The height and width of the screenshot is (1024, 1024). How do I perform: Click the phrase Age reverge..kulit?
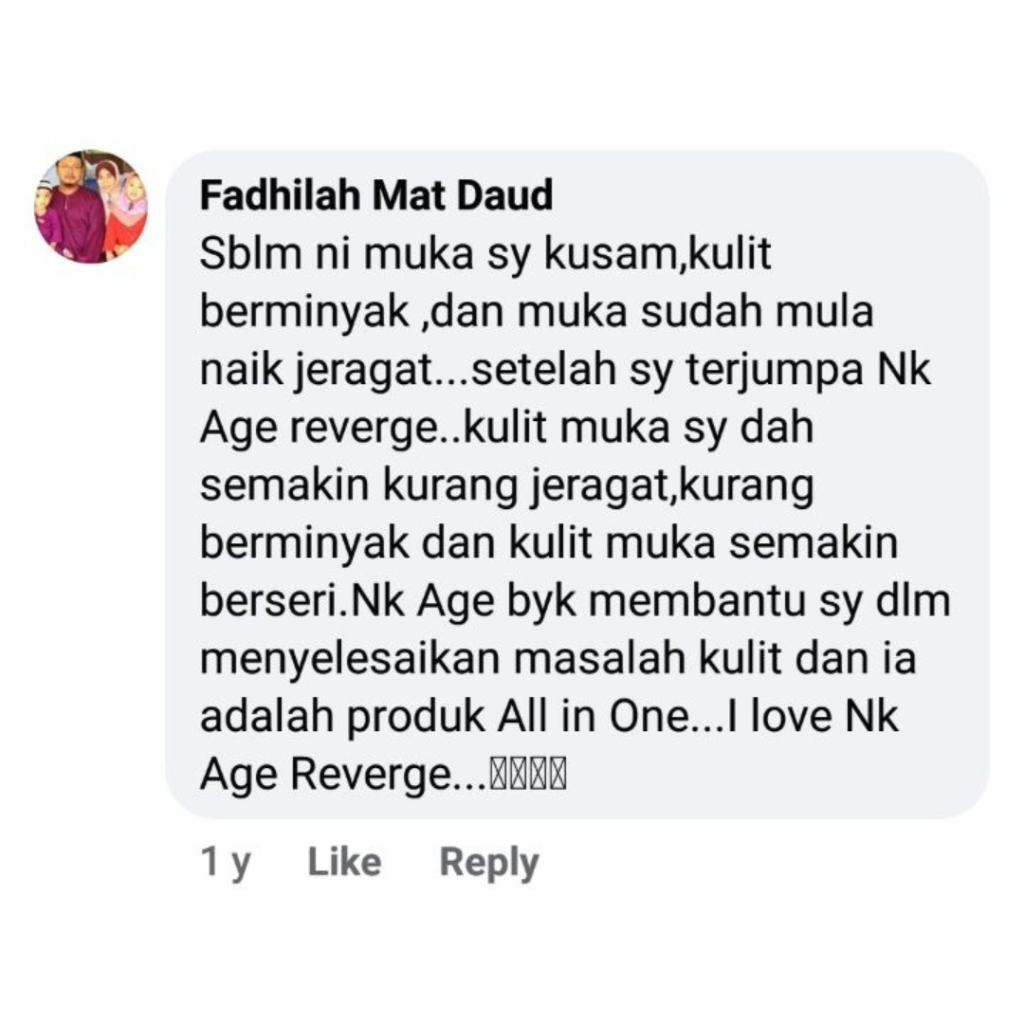tap(373, 428)
